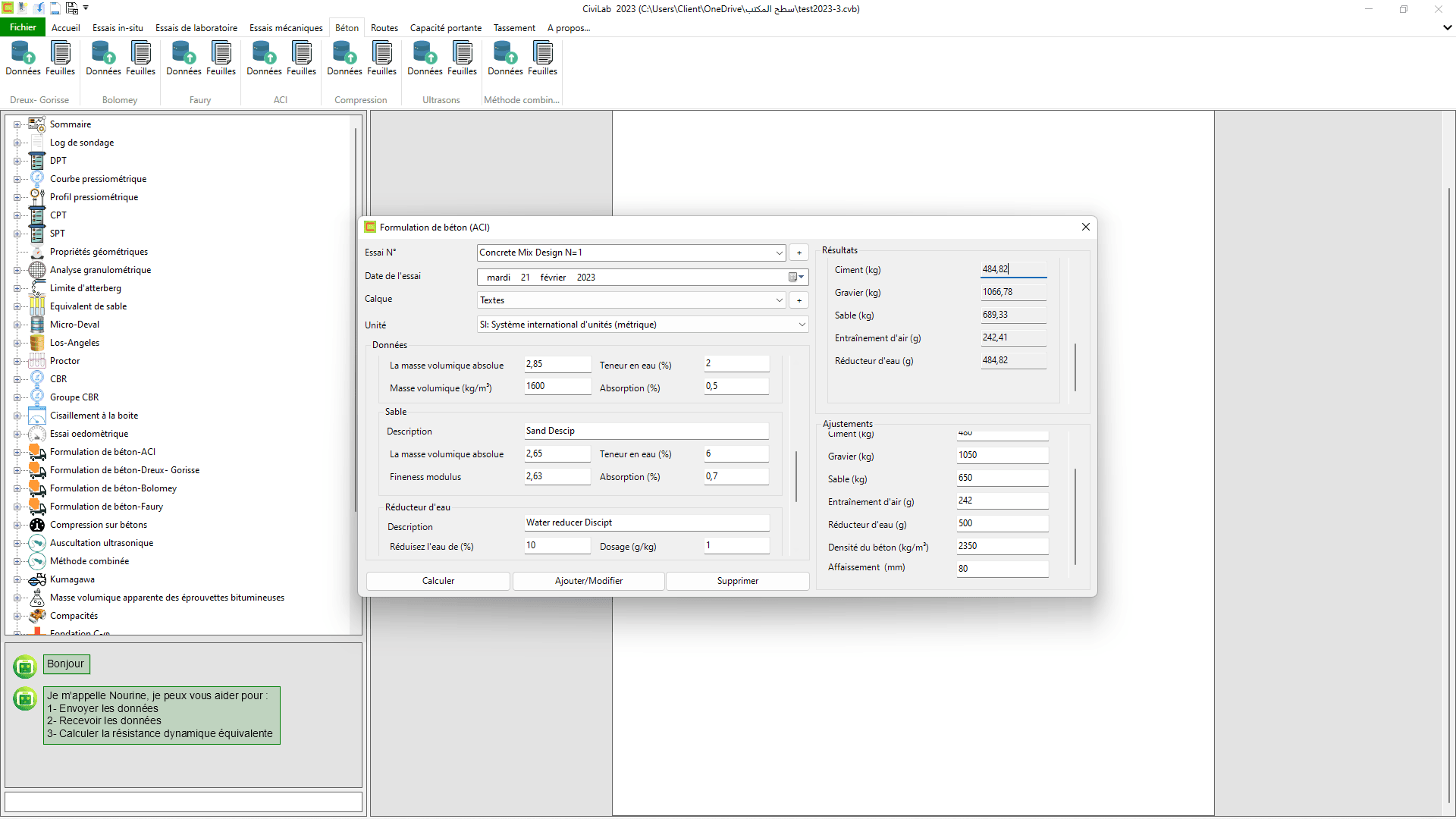The image size is (1456, 819).
Task: Click the Supprimer button
Action: 738,581
